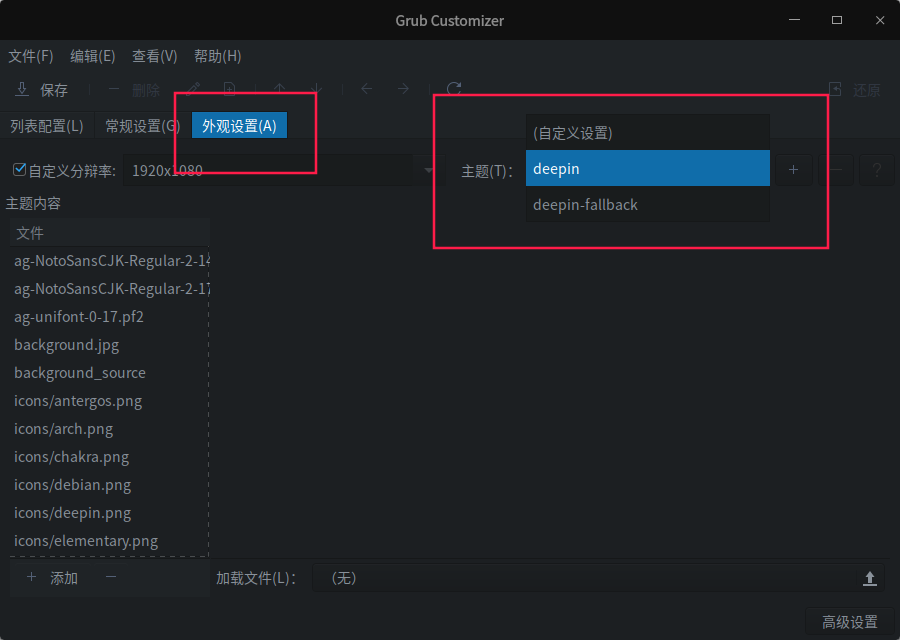Click the + button to add a theme
This screenshot has height=640, width=900.
pos(793,169)
